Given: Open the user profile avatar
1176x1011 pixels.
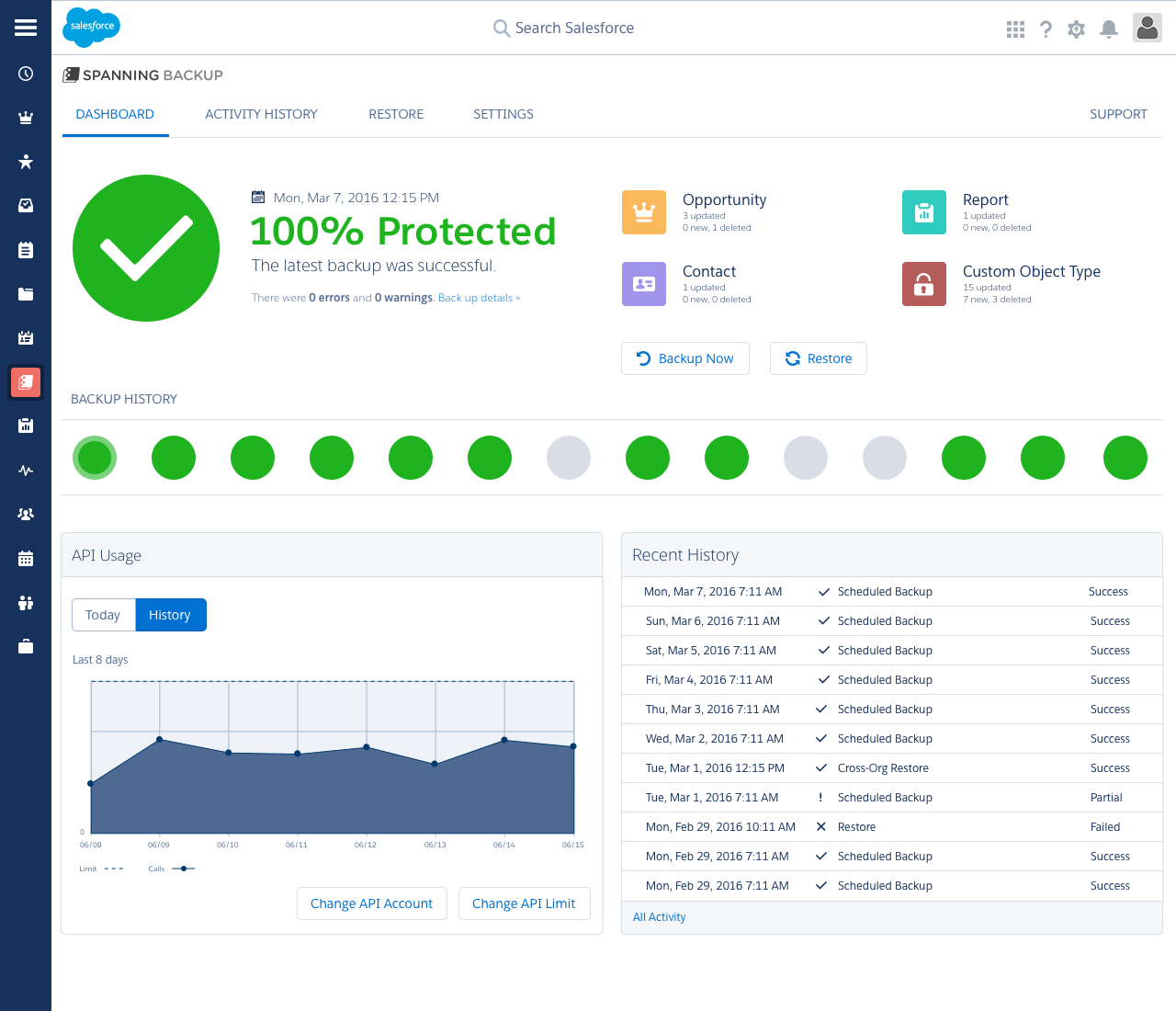Looking at the screenshot, I should (x=1148, y=28).
